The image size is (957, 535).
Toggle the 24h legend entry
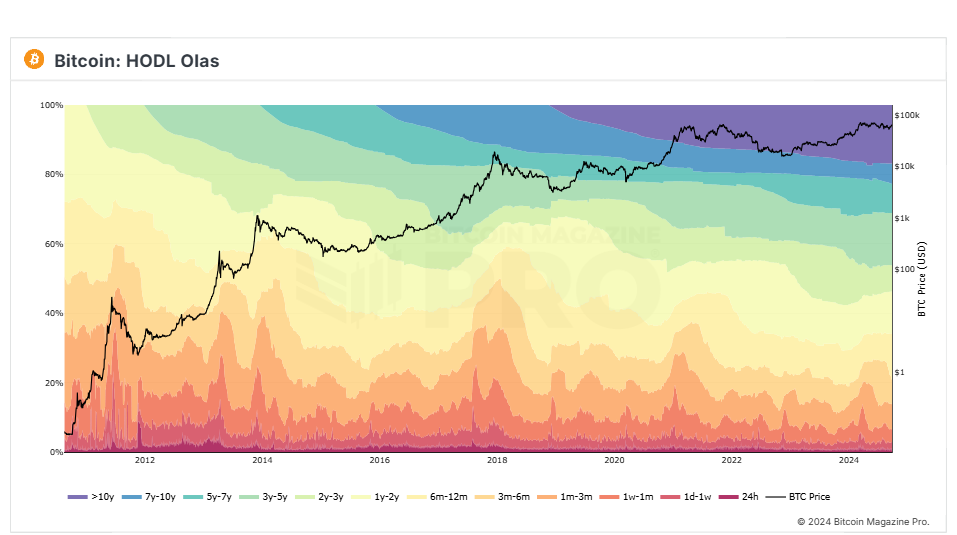coord(739,497)
